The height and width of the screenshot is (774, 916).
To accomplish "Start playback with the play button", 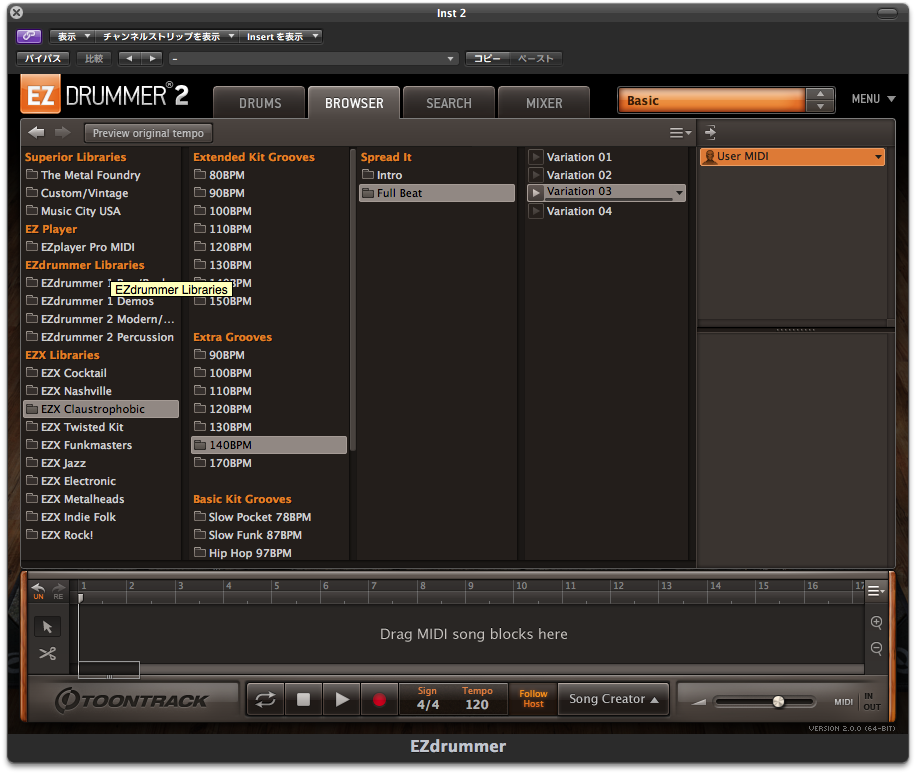I will click(342, 699).
